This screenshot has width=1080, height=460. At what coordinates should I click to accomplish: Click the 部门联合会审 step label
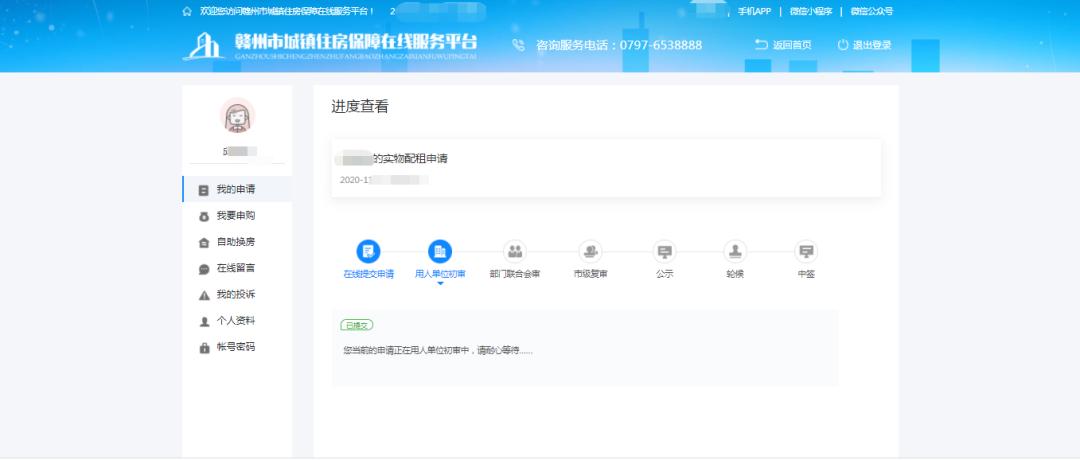point(515,274)
